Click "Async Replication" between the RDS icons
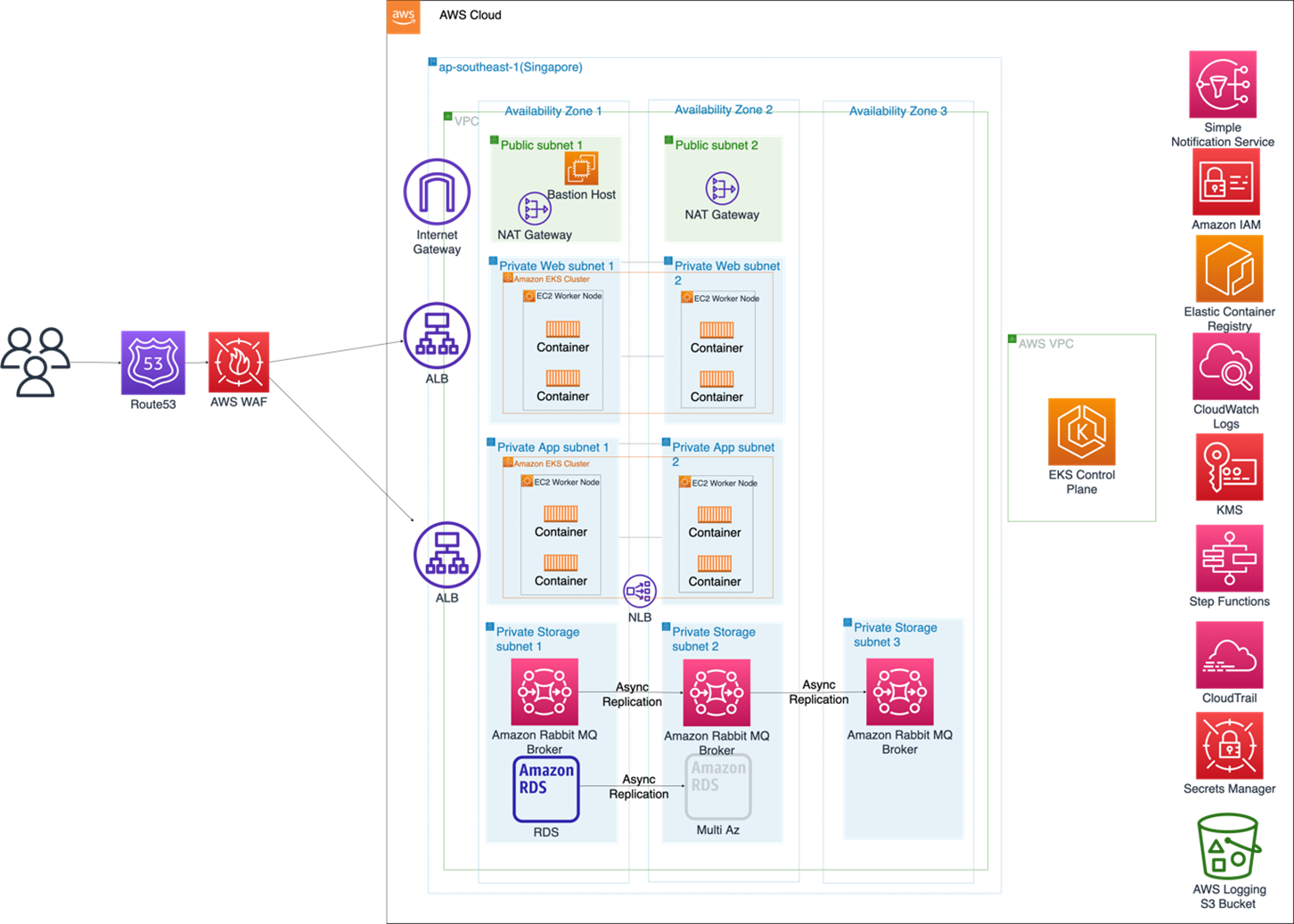1294x924 pixels. [639, 787]
